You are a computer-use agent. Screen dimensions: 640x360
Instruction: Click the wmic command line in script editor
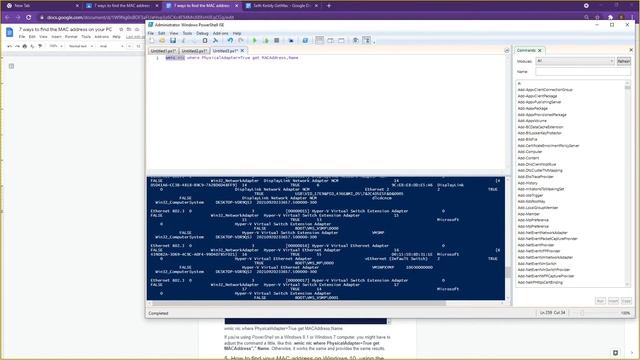pyautogui.click(x=232, y=58)
